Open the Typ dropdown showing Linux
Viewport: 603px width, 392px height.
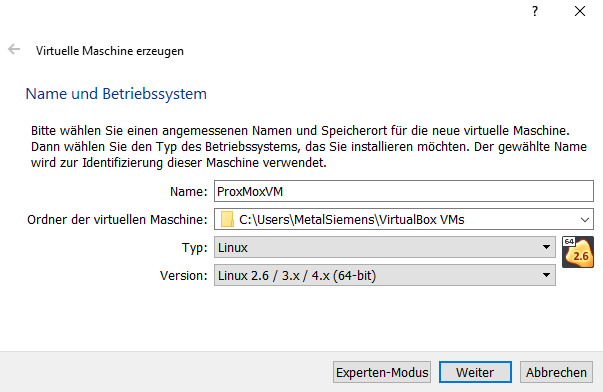click(x=385, y=247)
